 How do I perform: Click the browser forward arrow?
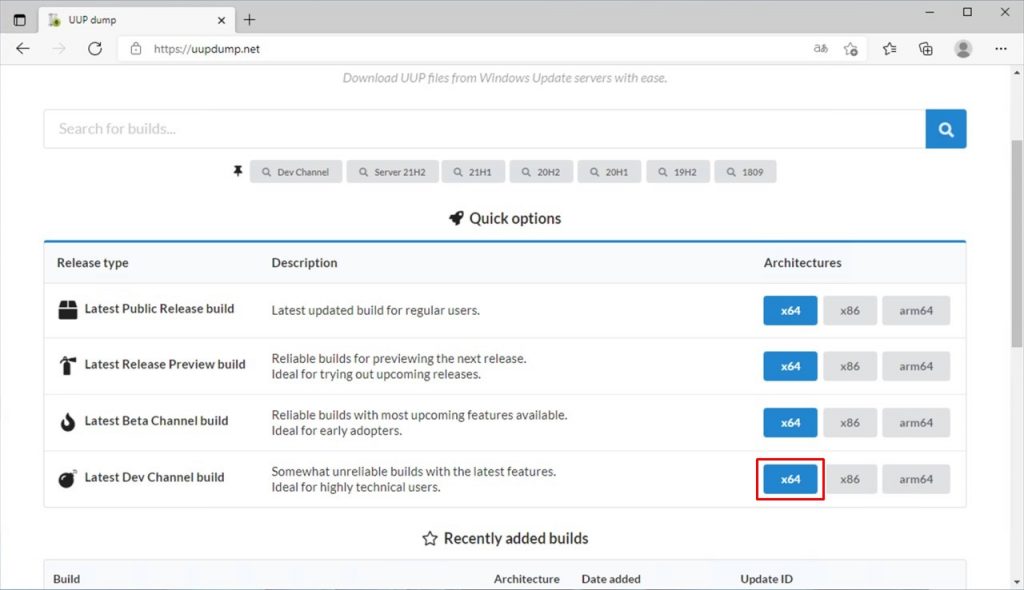point(59,48)
